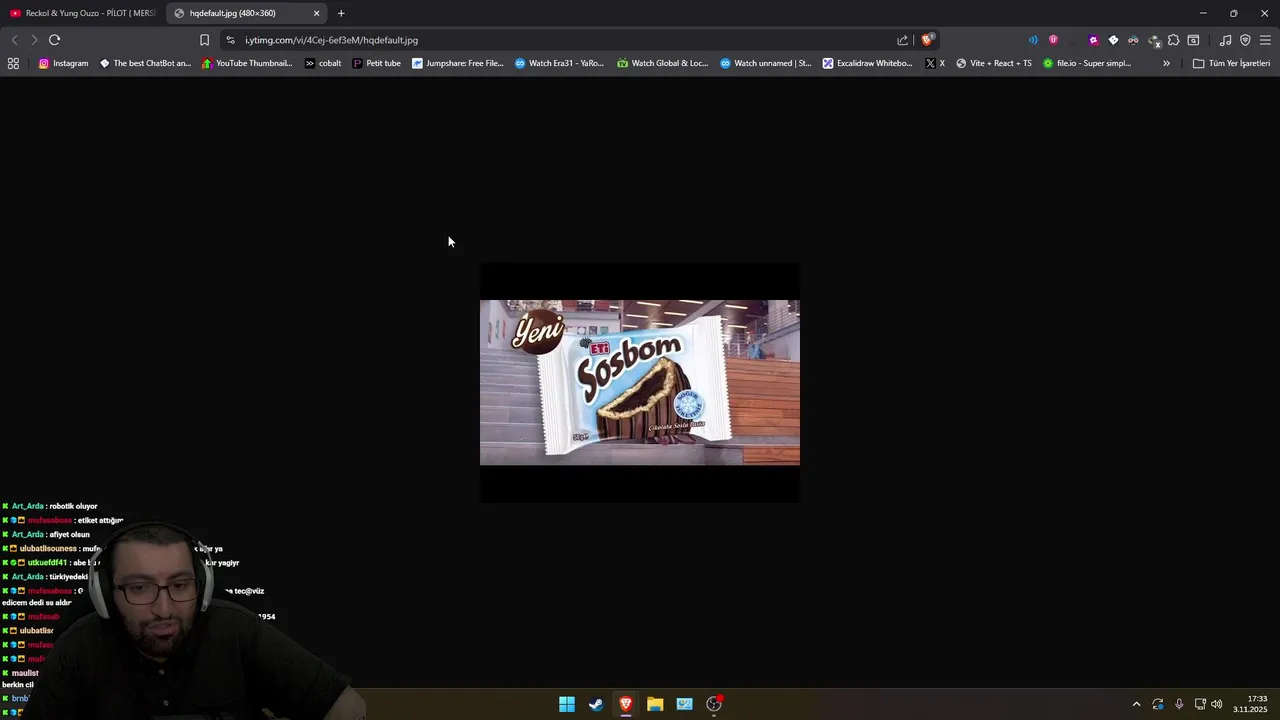Toggle the sidebar panel icon
The image size is (1280, 720).
point(1193,40)
